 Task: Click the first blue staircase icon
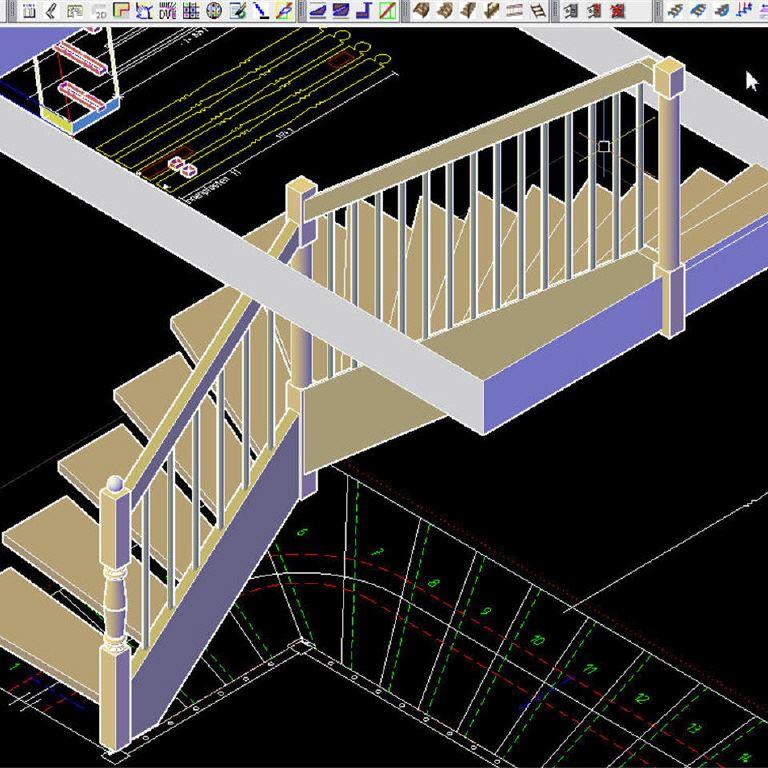pyautogui.click(x=675, y=11)
